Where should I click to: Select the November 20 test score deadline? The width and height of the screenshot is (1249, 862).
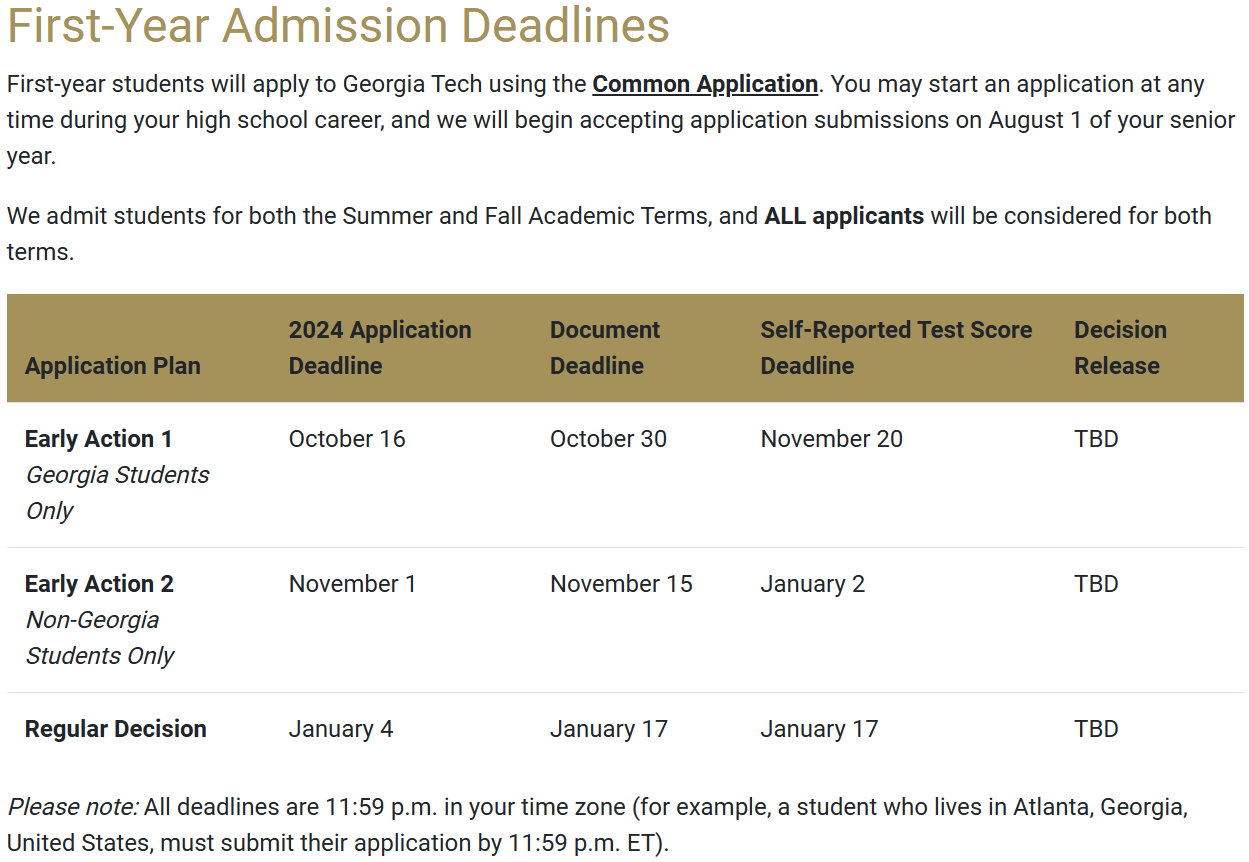tap(832, 439)
